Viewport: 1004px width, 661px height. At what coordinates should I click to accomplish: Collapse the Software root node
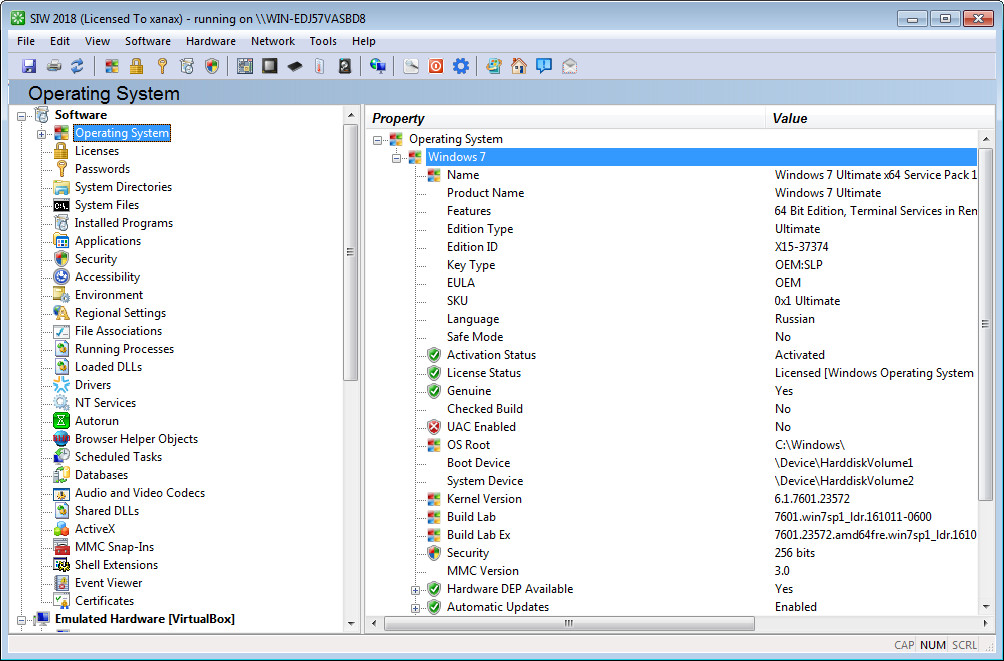(x=21, y=116)
